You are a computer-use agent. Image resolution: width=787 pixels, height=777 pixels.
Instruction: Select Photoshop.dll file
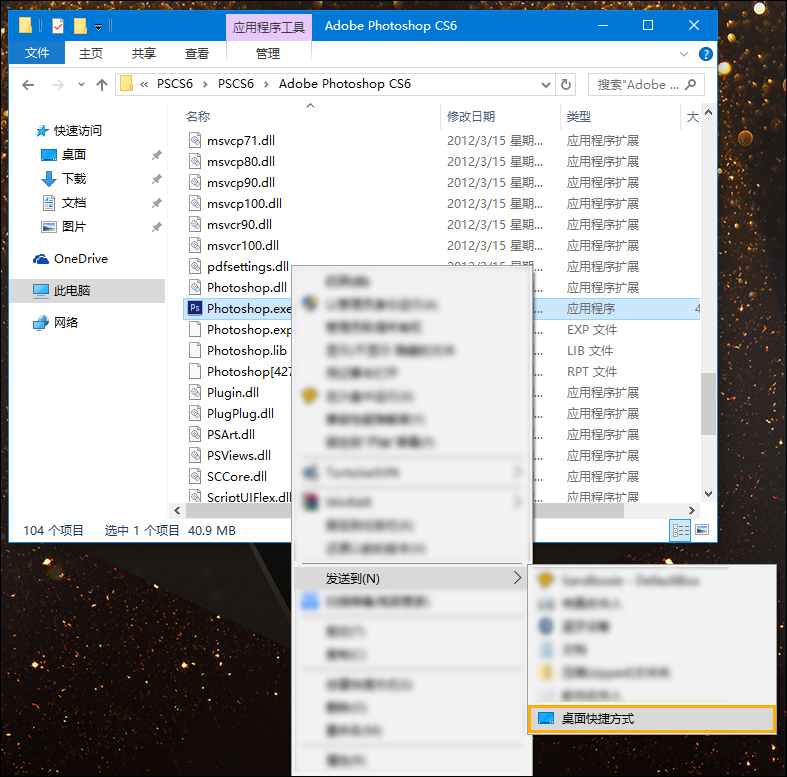click(x=247, y=288)
